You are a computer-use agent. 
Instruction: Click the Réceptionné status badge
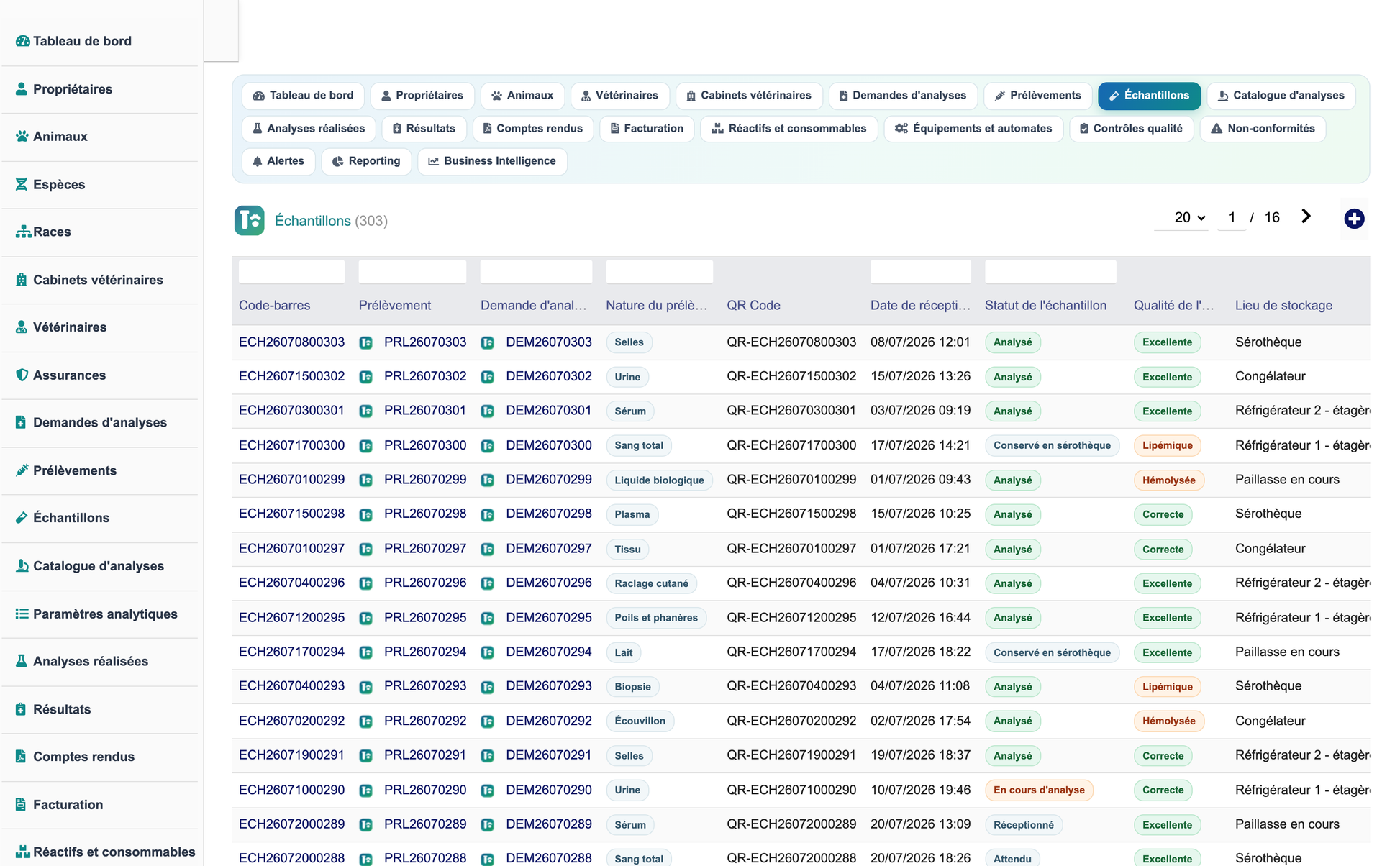coord(1023,825)
